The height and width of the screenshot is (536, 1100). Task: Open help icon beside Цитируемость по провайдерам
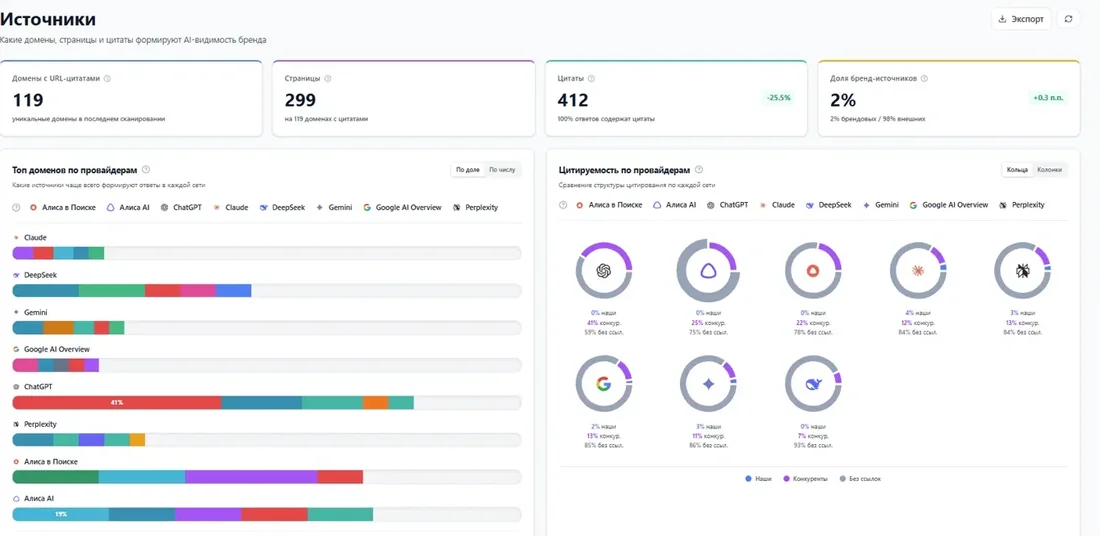point(699,170)
